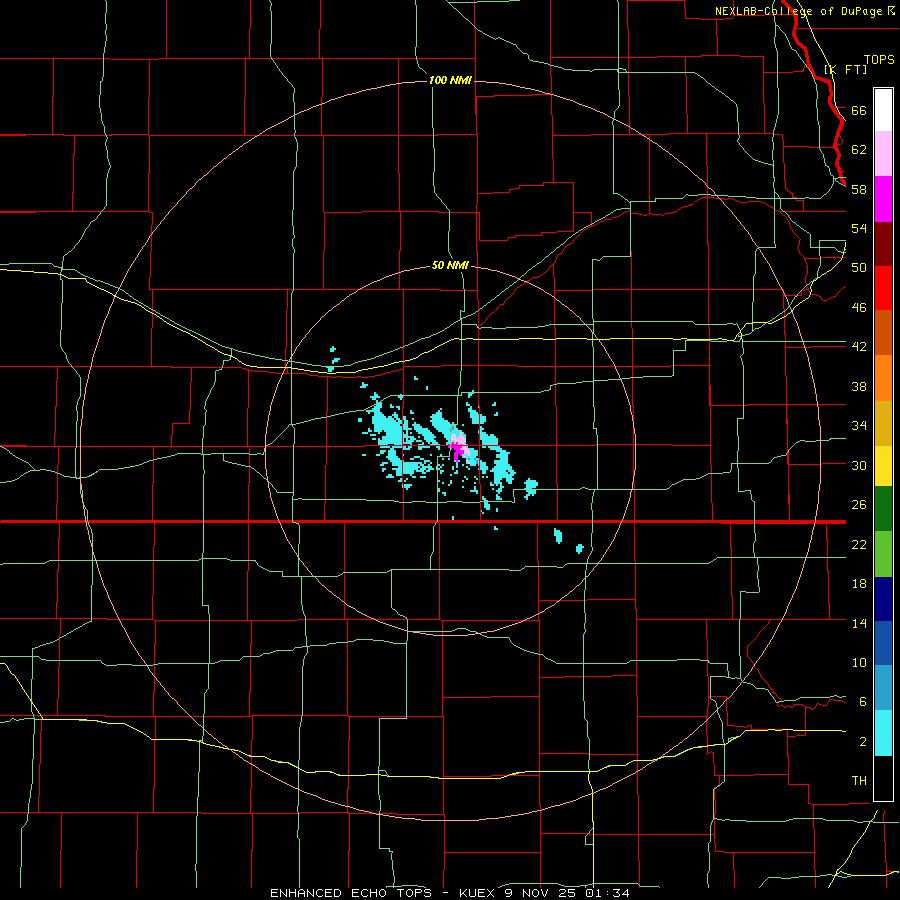Click the light pink 62 kft legend swatch

(883, 154)
